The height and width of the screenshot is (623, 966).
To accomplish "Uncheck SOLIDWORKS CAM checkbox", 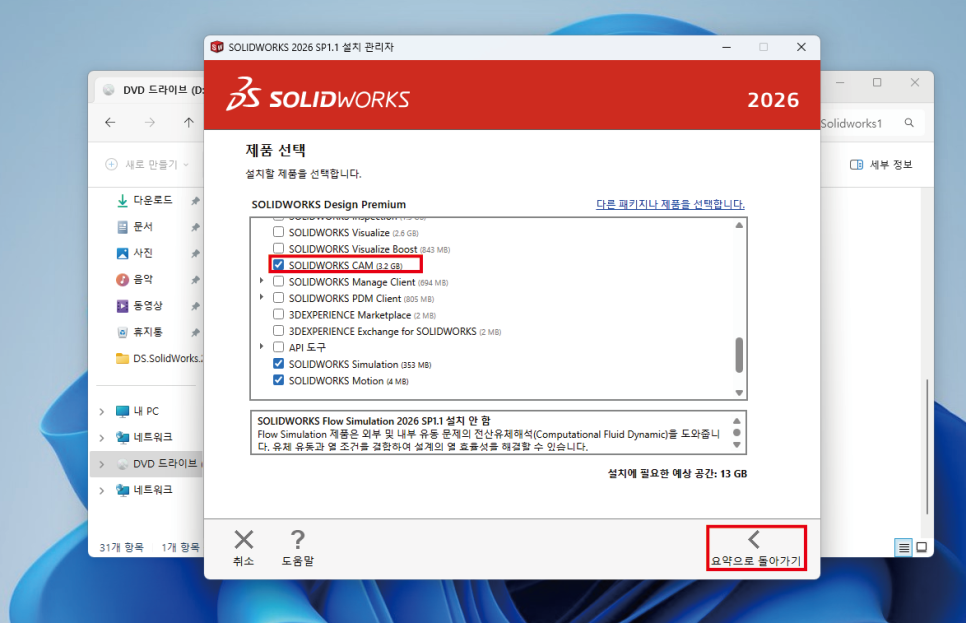I will click(x=278, y=265).
